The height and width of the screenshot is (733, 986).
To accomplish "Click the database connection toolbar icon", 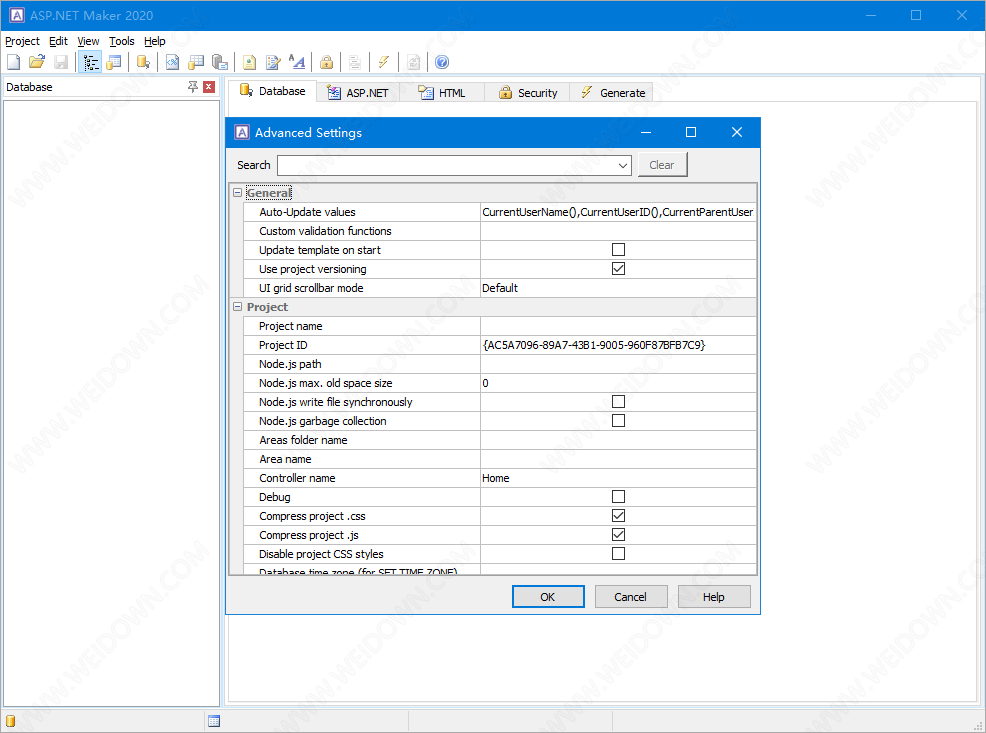I will (x=143, y=62).
